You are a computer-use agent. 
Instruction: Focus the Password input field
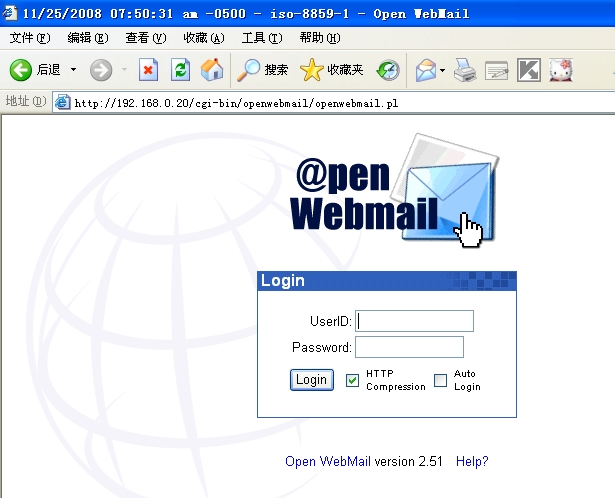pyautogui.click(x=409, y=347)
